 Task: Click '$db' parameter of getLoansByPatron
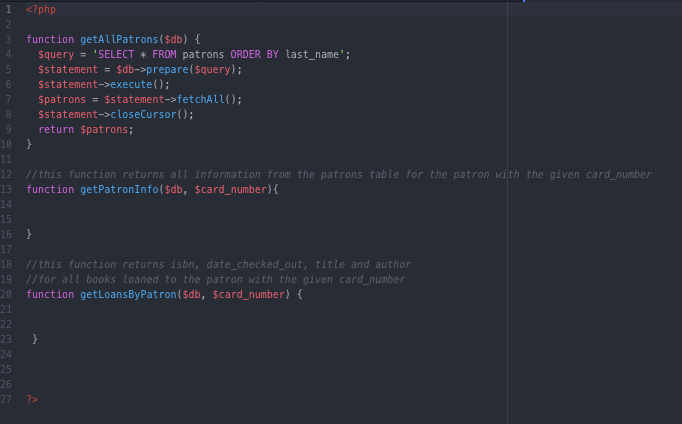click(x=191, y=294)
